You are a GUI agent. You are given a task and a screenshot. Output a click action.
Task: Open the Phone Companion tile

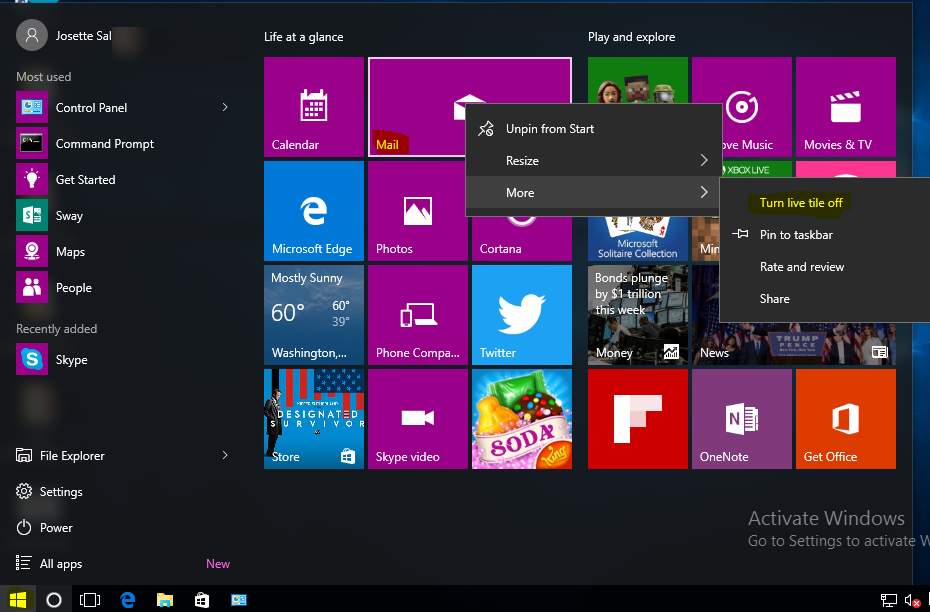click(x=418, y=315)
